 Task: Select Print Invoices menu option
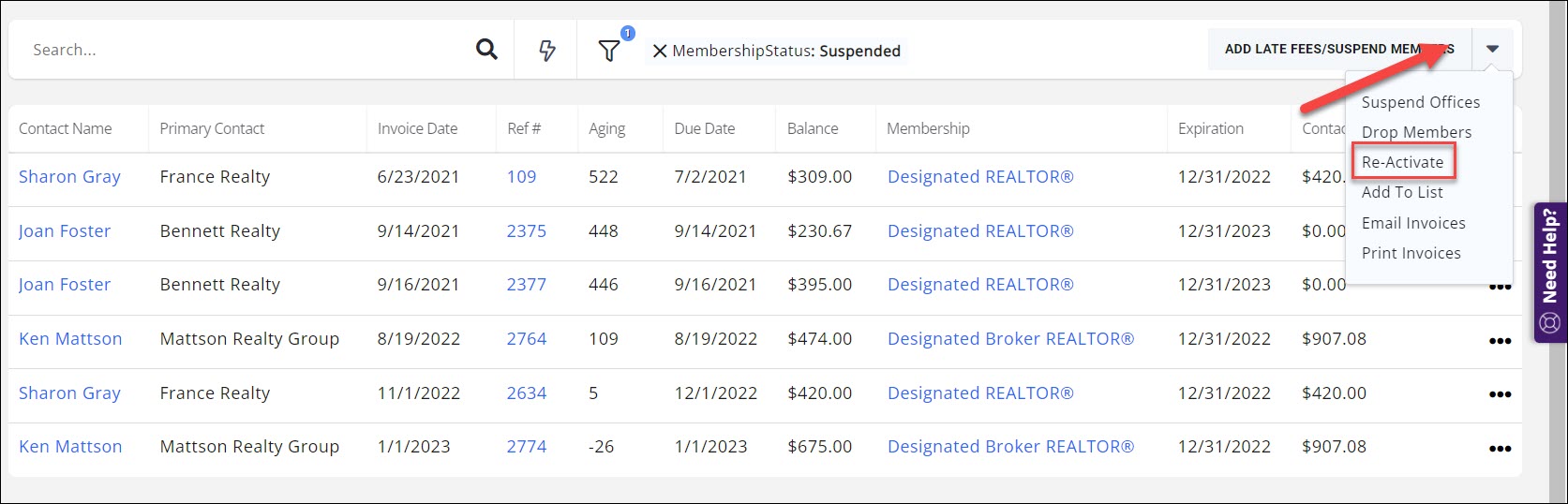tap(1411, 253)
